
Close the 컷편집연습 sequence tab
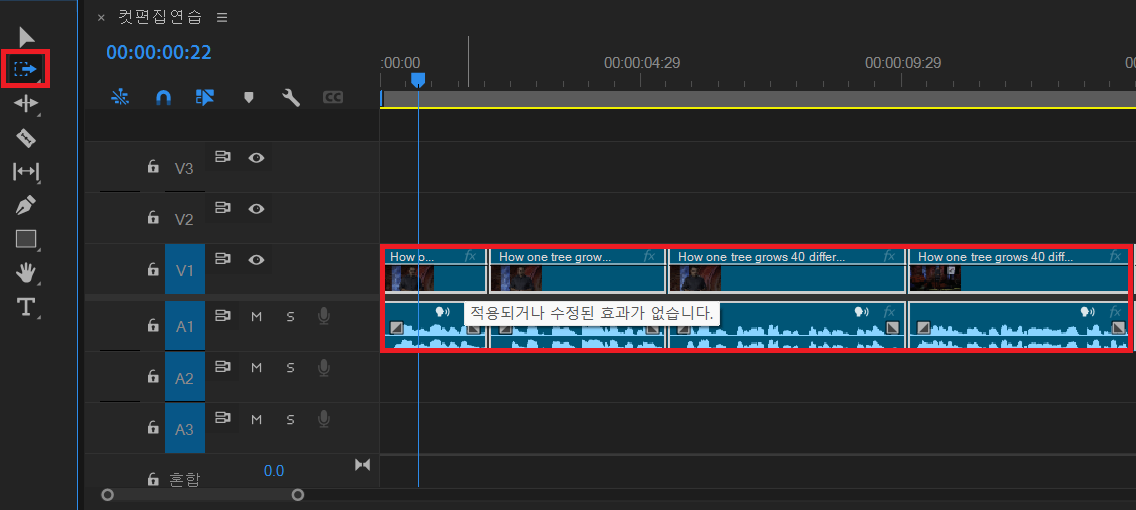[101, 17]
